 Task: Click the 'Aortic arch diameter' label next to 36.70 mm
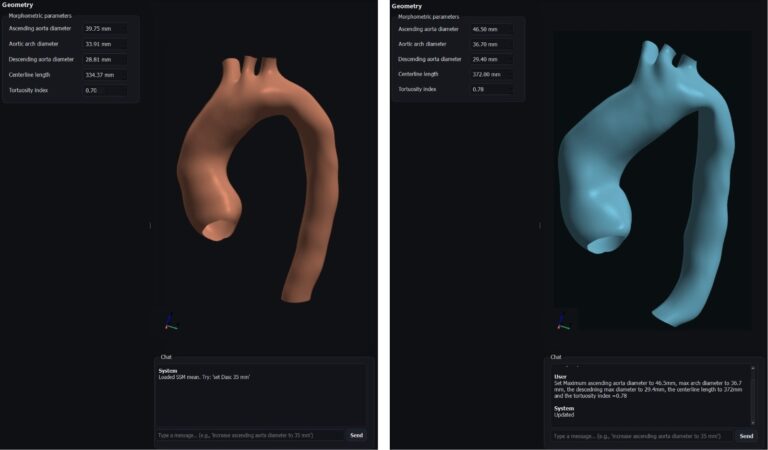click(422, 44)
